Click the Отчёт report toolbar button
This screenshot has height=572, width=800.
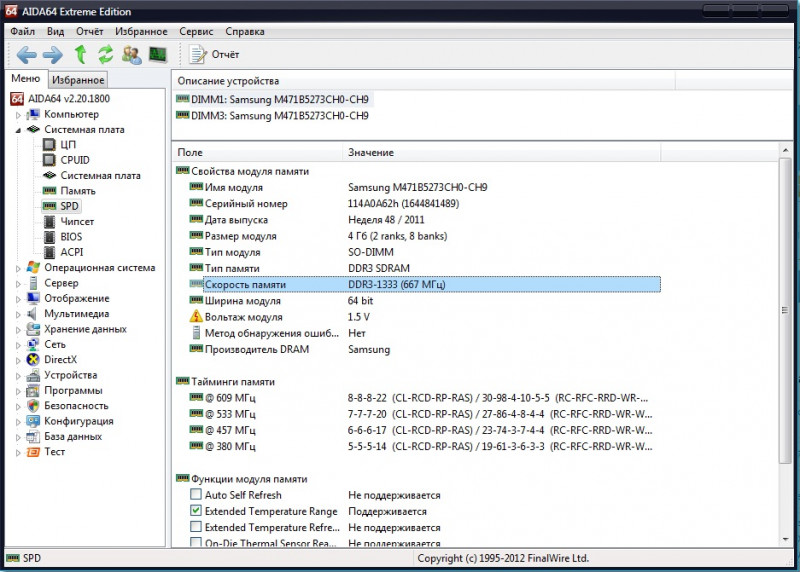(214, 54)
